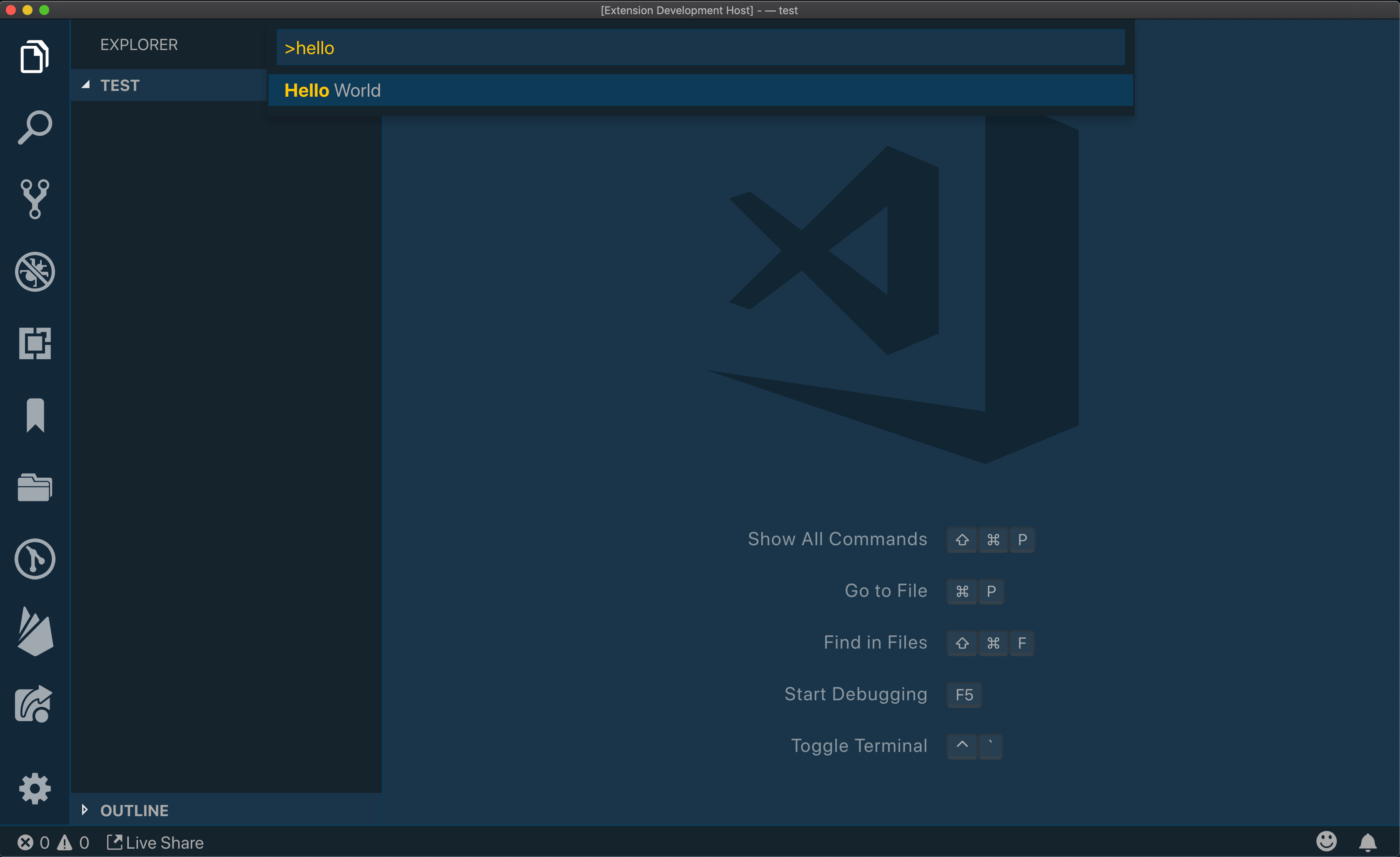
Task: Open the feedback smiley in status bar
Action: tap(1326, 842)
